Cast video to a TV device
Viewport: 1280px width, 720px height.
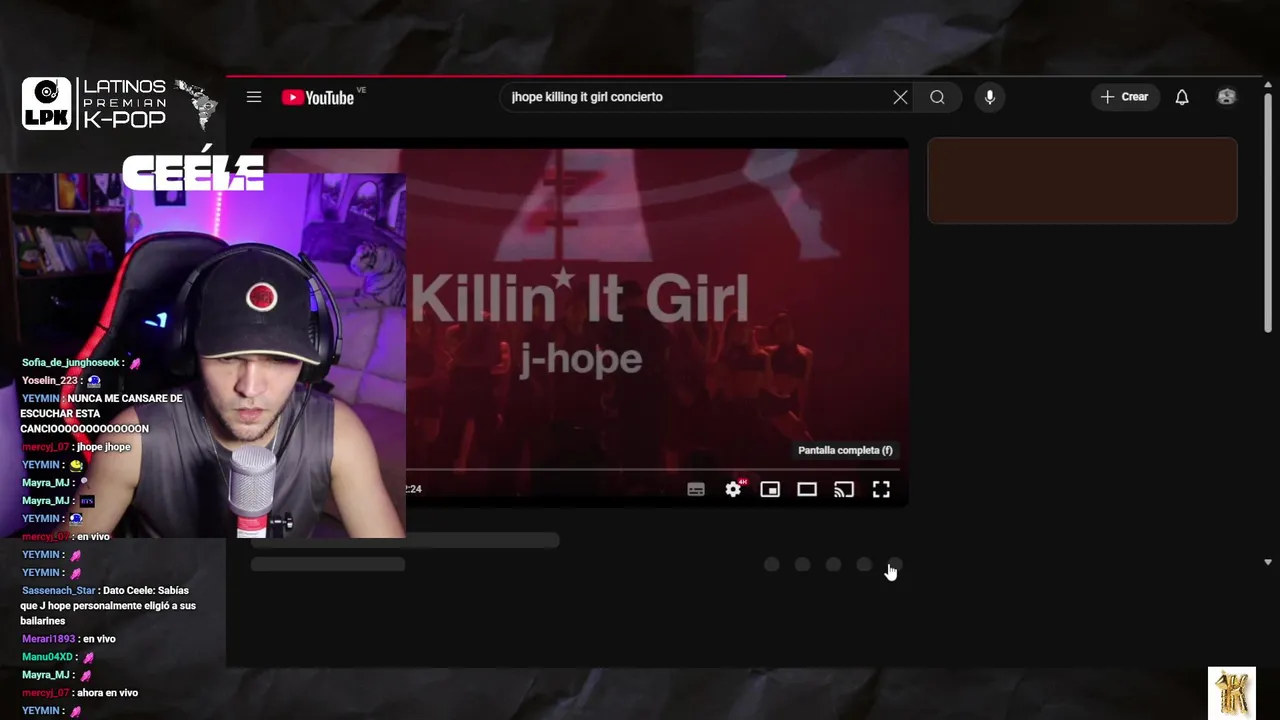844,489
